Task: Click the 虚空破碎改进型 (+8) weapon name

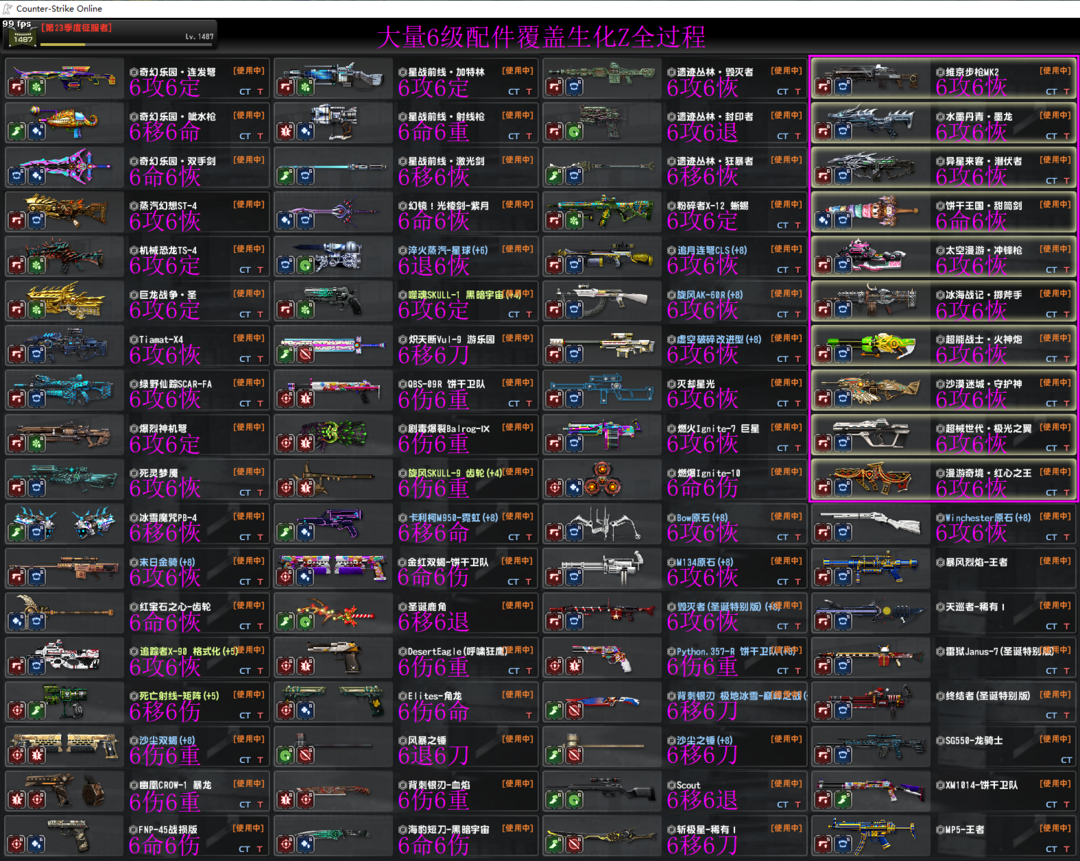Action: tap(719, 340)
